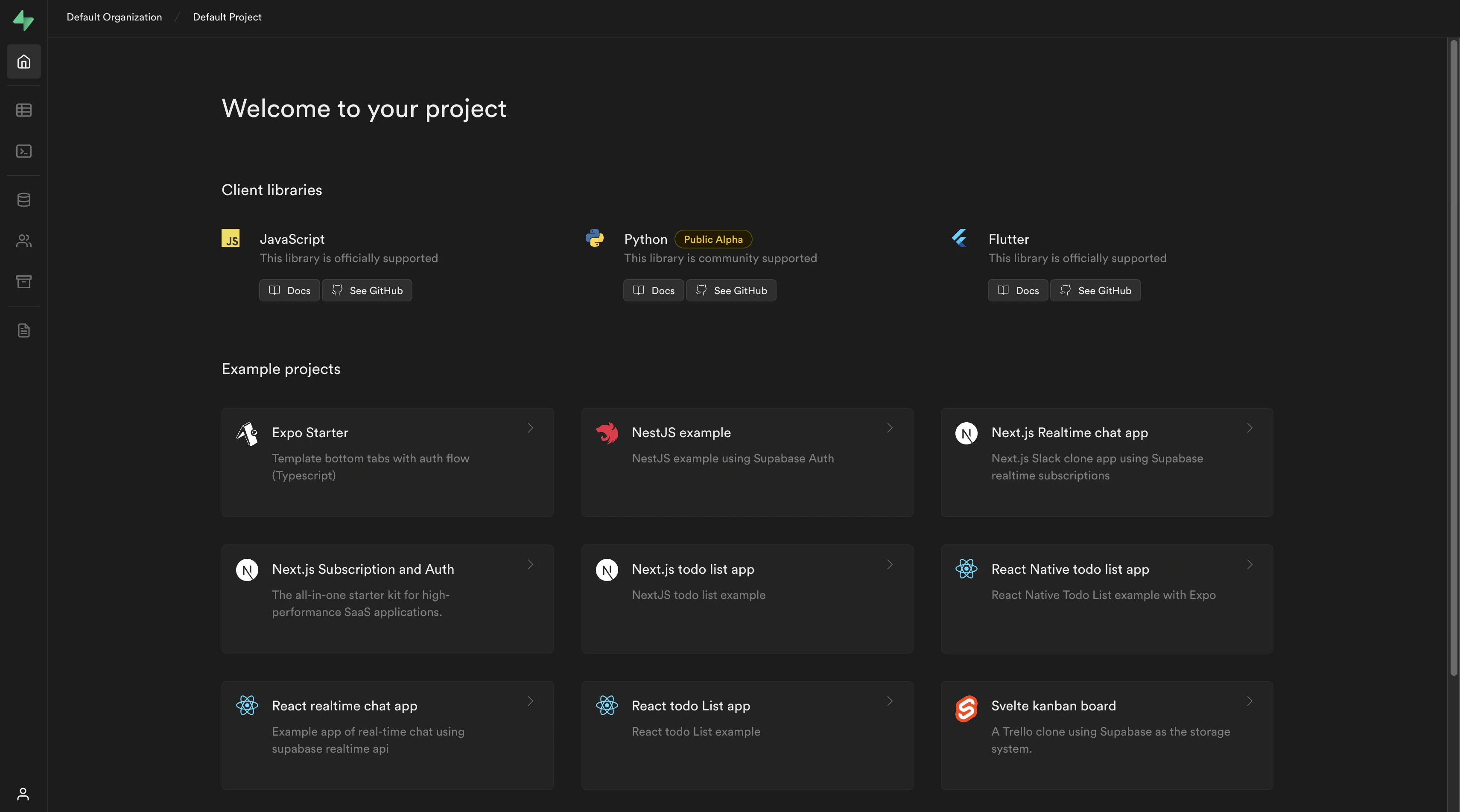This screenshot has width=1460, height=812.
Task: Click the NestJS red logo icon
Action: pos(607,433)
